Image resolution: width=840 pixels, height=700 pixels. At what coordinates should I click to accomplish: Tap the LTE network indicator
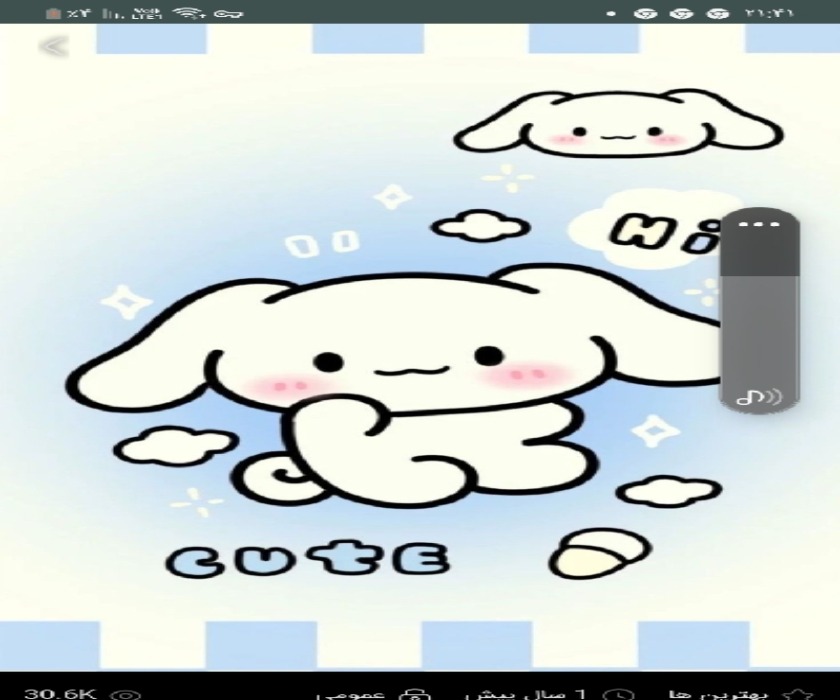[x=146, y=13]
